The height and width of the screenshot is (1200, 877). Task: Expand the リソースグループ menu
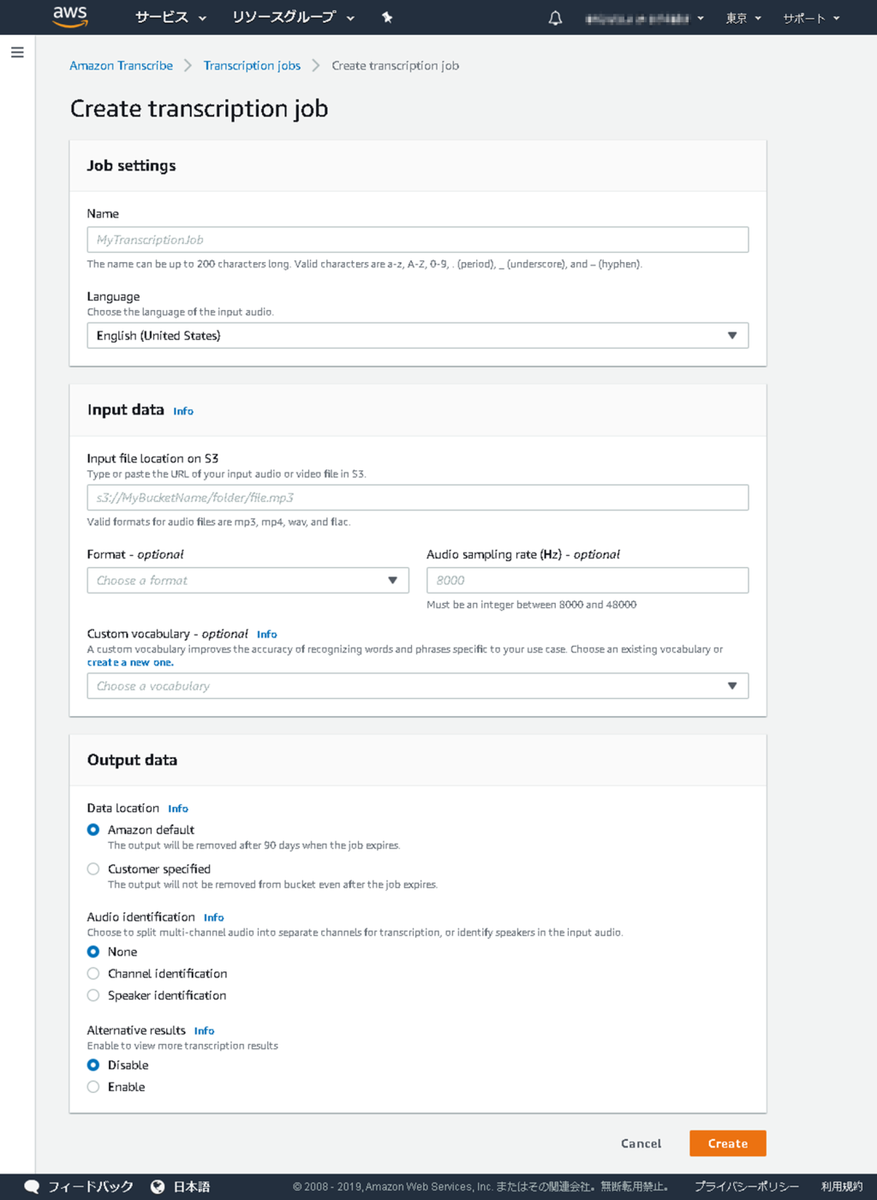tap(293, 18)
